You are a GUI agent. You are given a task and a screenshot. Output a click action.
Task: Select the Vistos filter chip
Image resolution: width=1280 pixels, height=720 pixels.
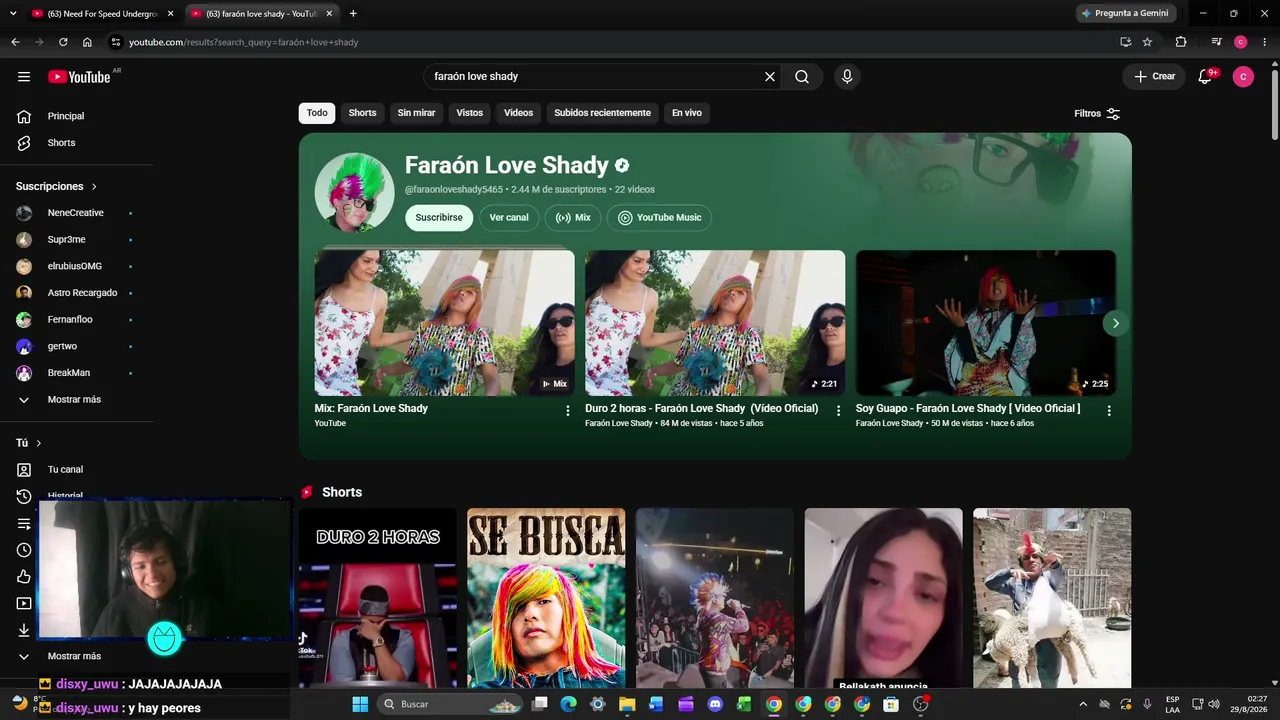[x=470, y=113]
